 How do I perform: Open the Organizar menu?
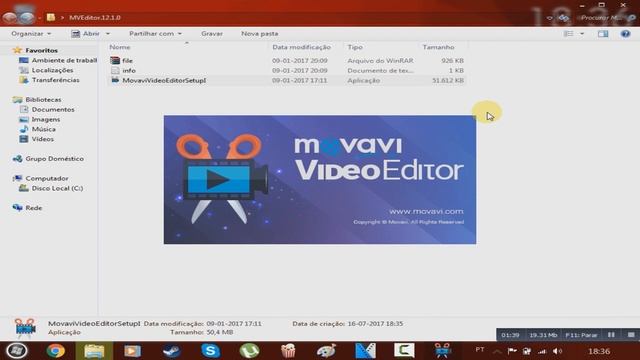click(31, 33)
